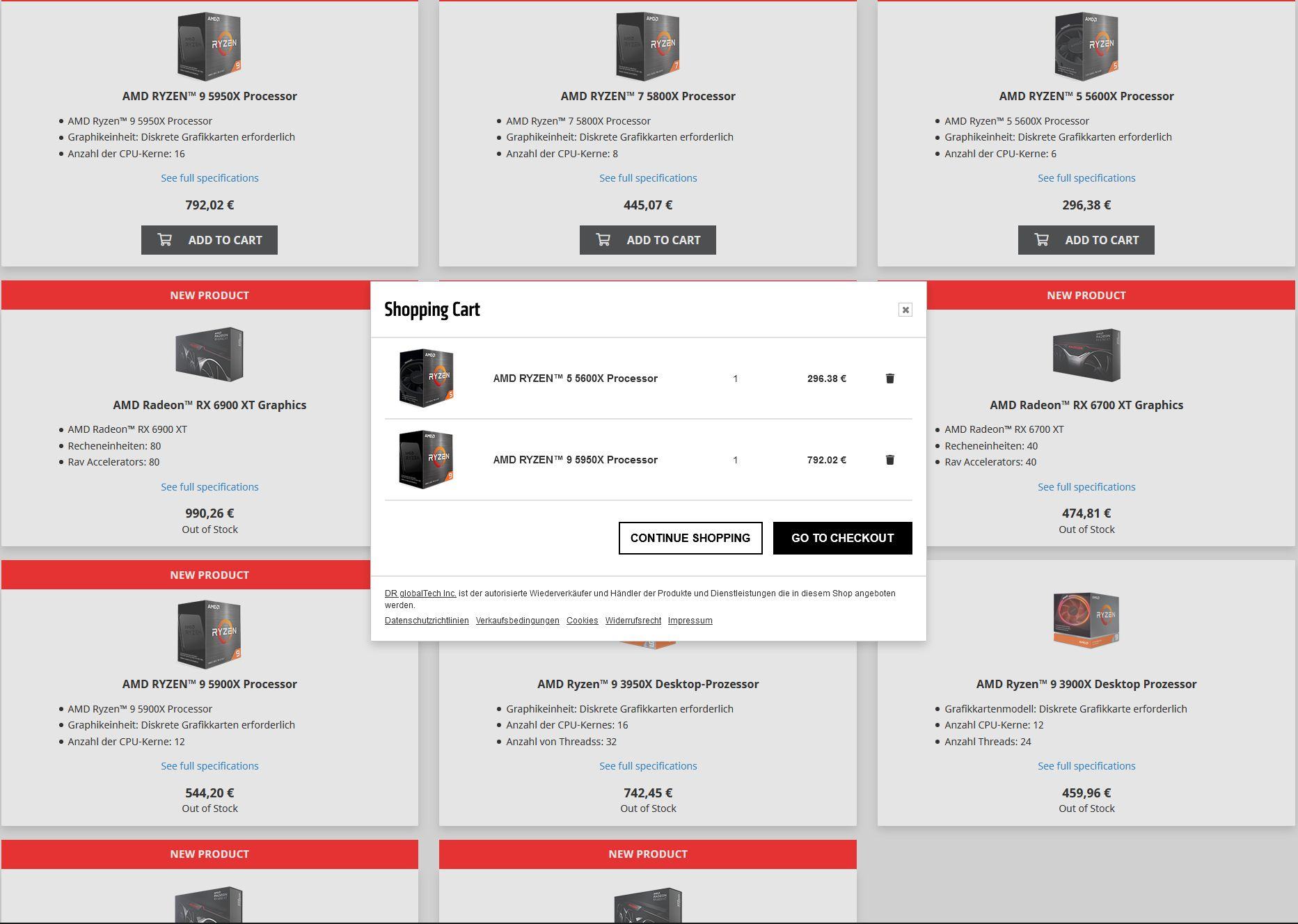Click the card title 'AMD RYZEN™ 9 5950X Processor'
Screen dimensions: 1298x924
[x=209, y=96]
